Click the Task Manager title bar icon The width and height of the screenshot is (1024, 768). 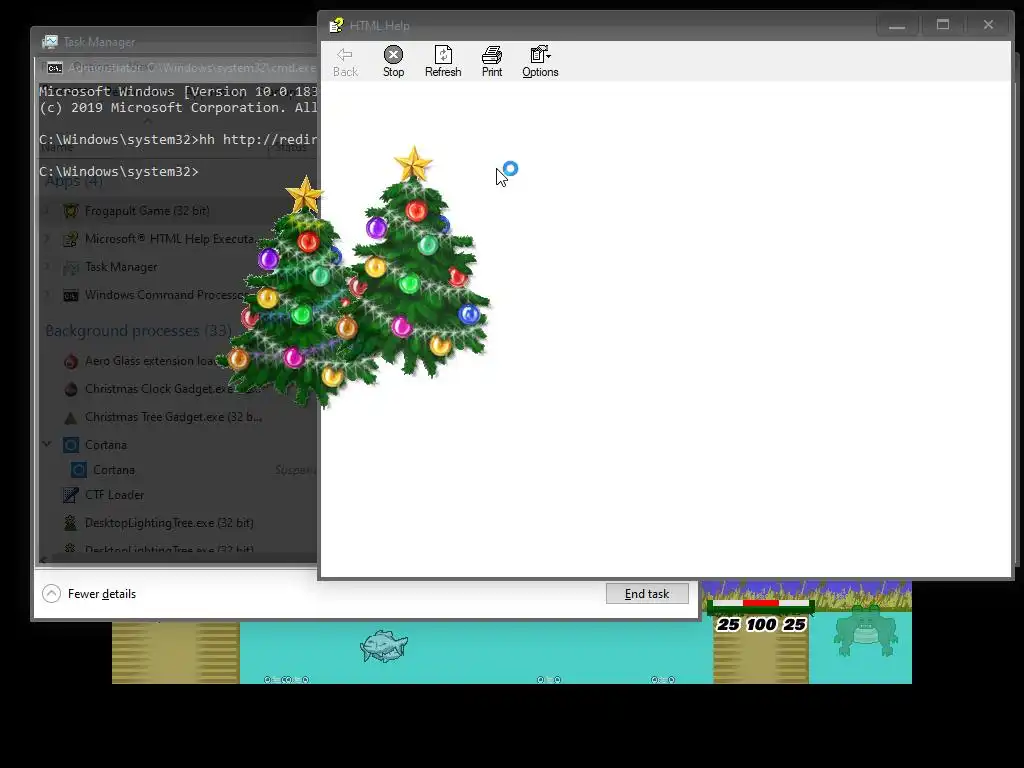pyautogui.click(x=50, y=42)
